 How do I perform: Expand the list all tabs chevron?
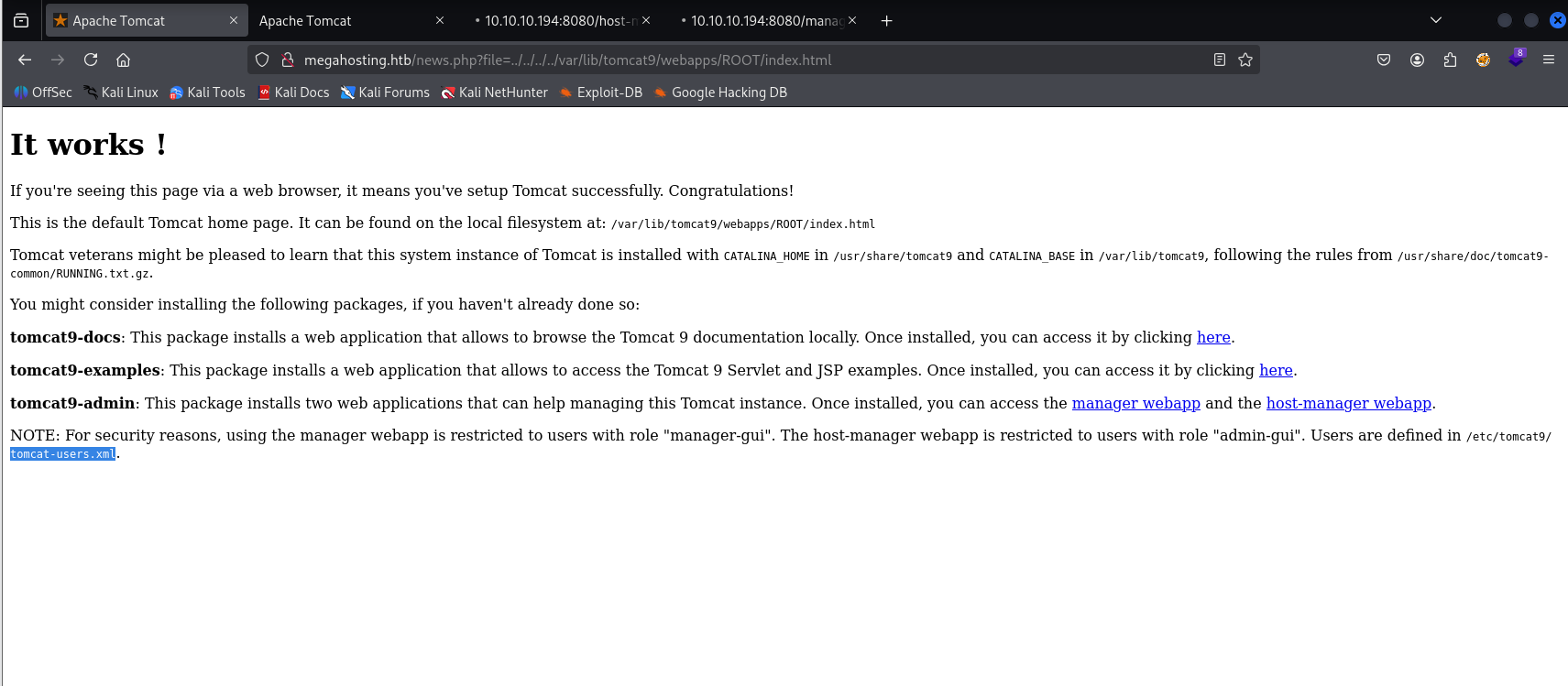pyautogui.click(x=1436, y=20)
